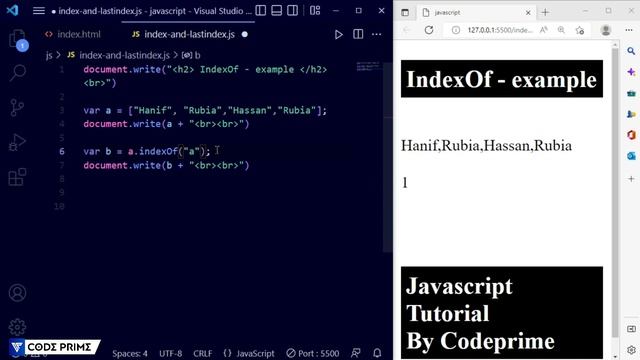
Task: Open editor More Actions ellipsis
Action: (x=376, y=34)
